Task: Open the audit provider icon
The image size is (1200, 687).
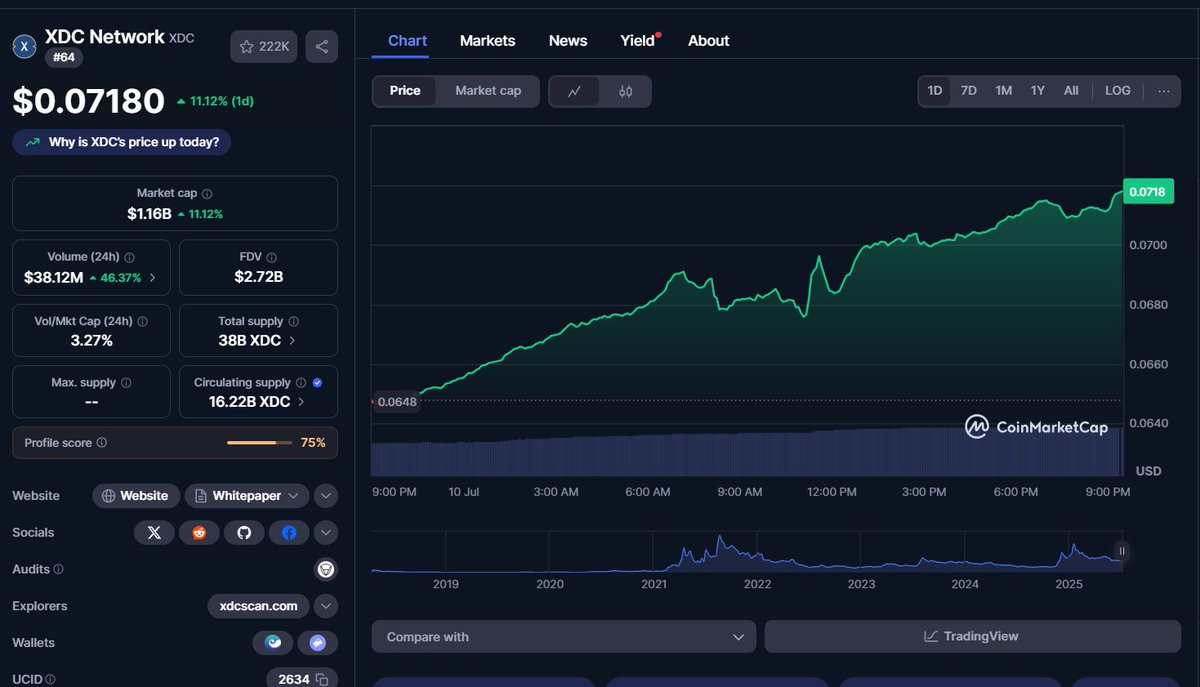Action: coord(325,569)
